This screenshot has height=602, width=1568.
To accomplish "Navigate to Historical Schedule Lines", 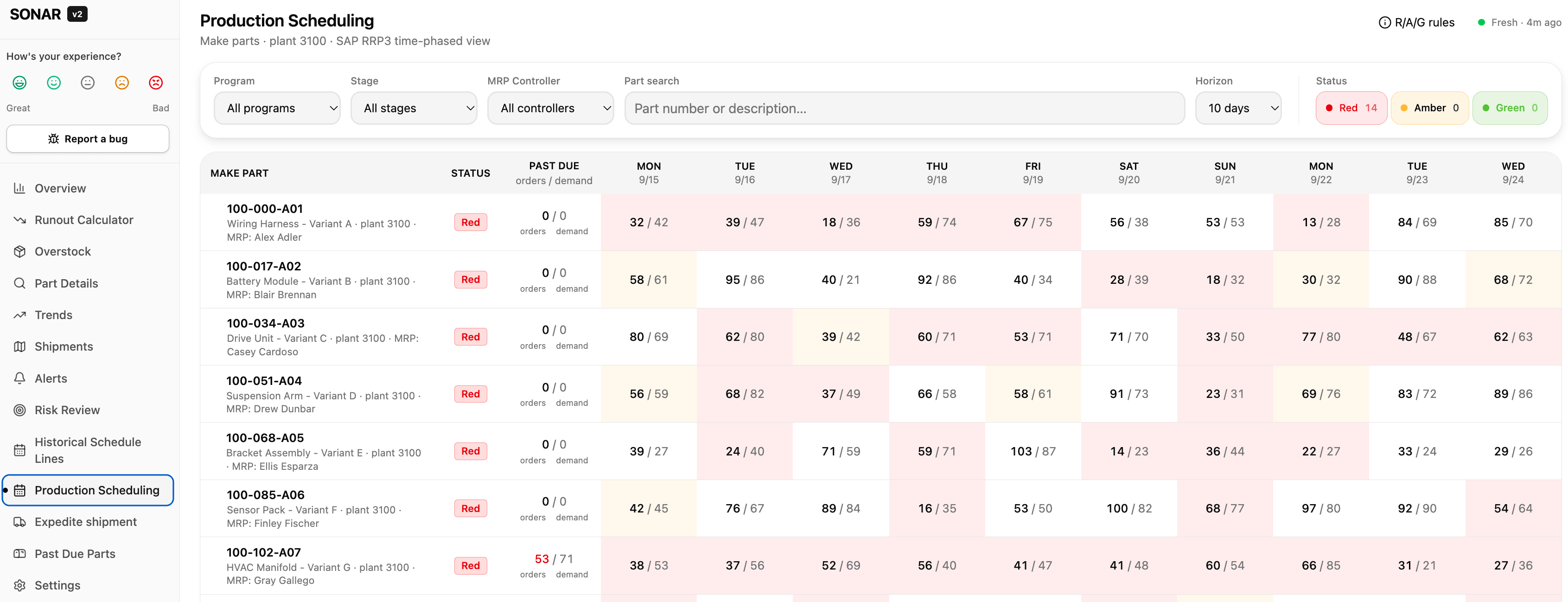I will coord(88,450).
